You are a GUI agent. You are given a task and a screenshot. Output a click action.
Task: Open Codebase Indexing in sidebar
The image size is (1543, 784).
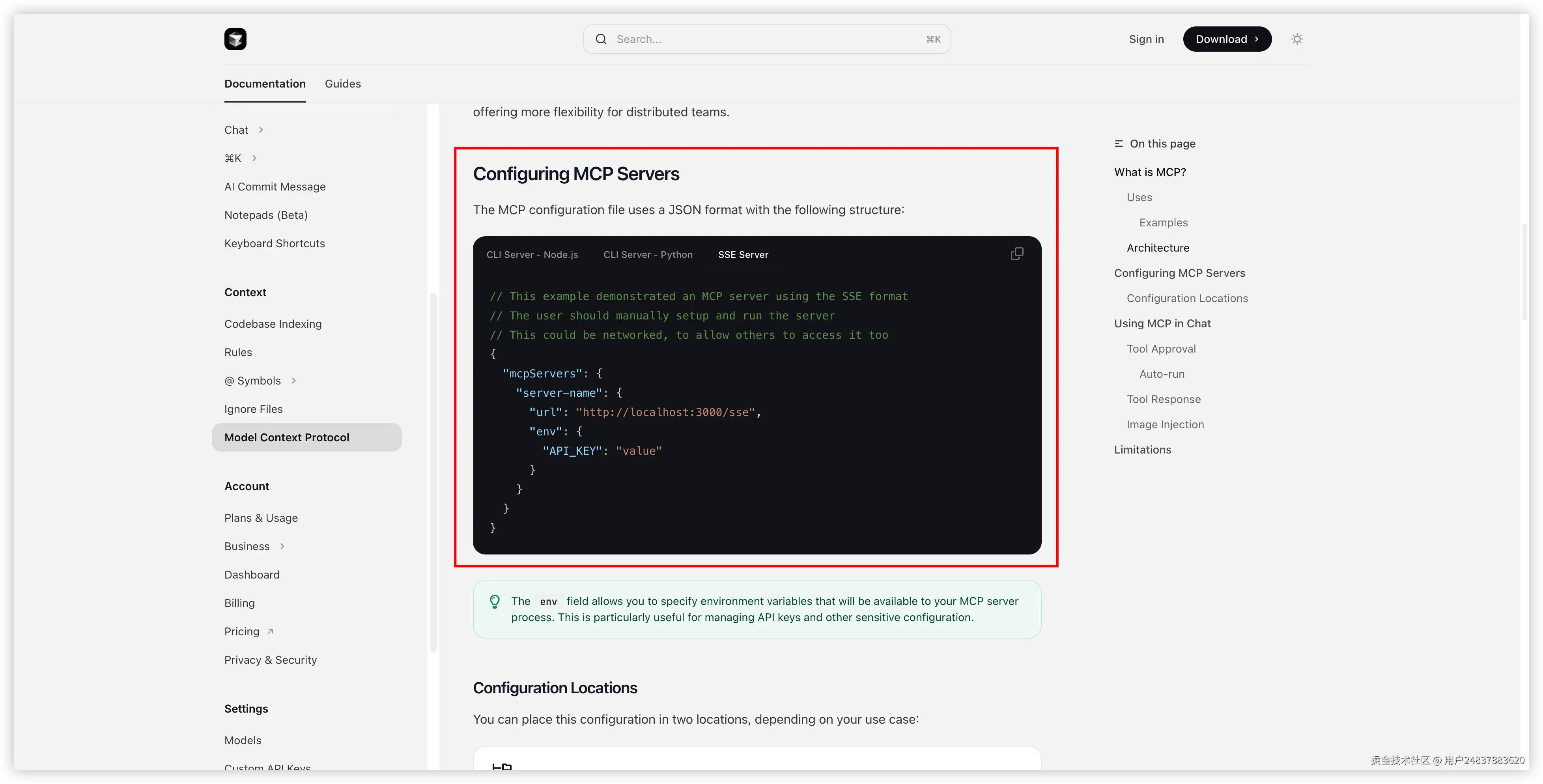(273, 324)
